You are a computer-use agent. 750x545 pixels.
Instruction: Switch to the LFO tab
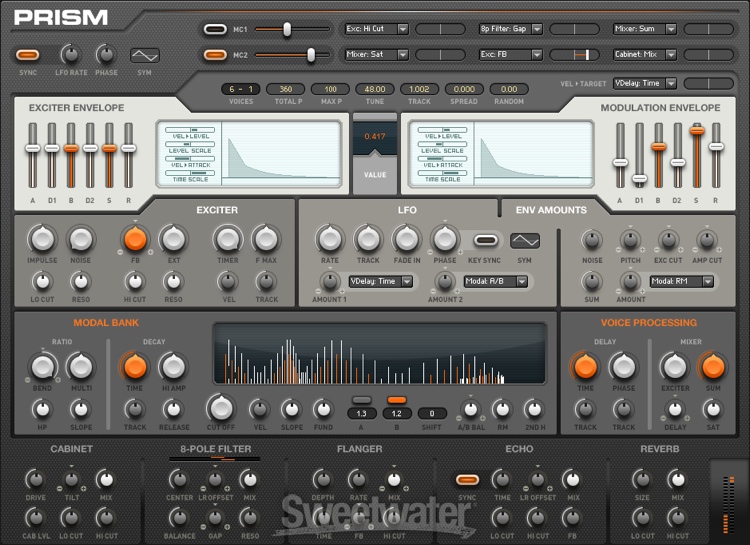407,210
